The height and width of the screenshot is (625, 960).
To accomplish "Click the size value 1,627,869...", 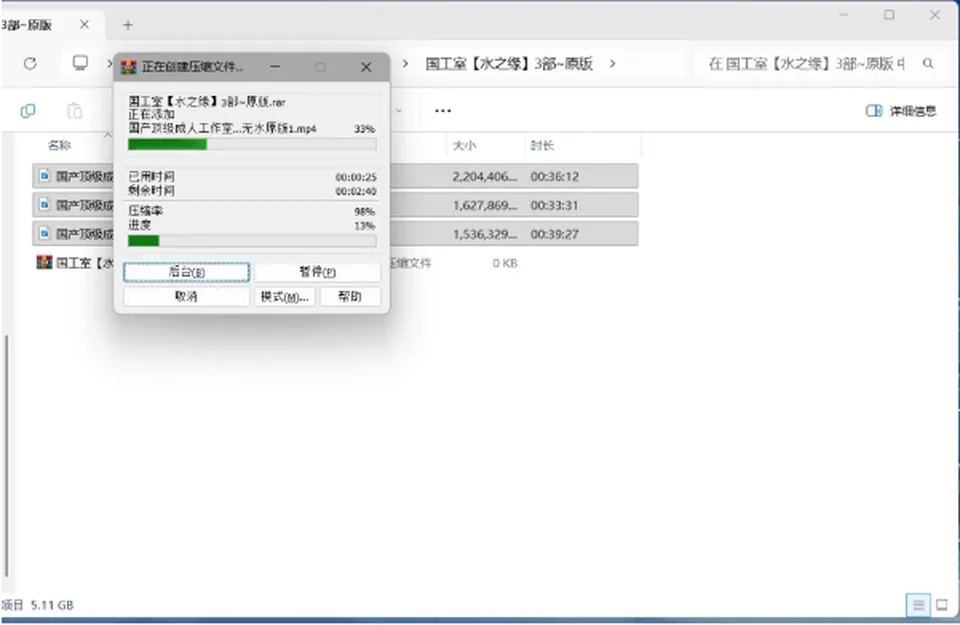I will click(x=484, y=205).
